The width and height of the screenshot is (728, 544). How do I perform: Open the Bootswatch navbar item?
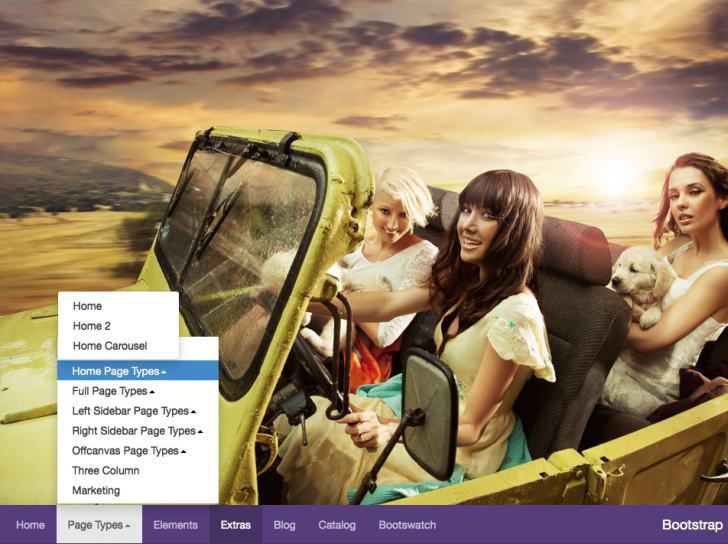407,525
